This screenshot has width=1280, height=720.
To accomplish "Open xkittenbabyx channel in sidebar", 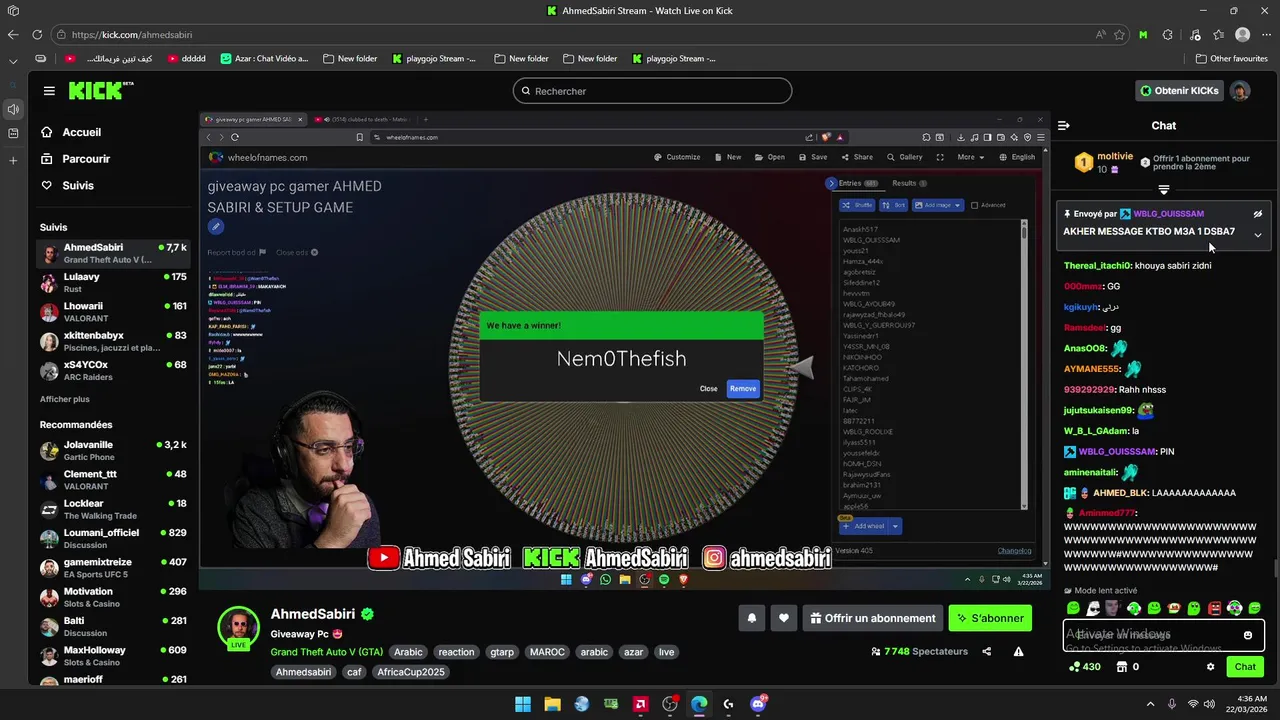I will 113,341.
